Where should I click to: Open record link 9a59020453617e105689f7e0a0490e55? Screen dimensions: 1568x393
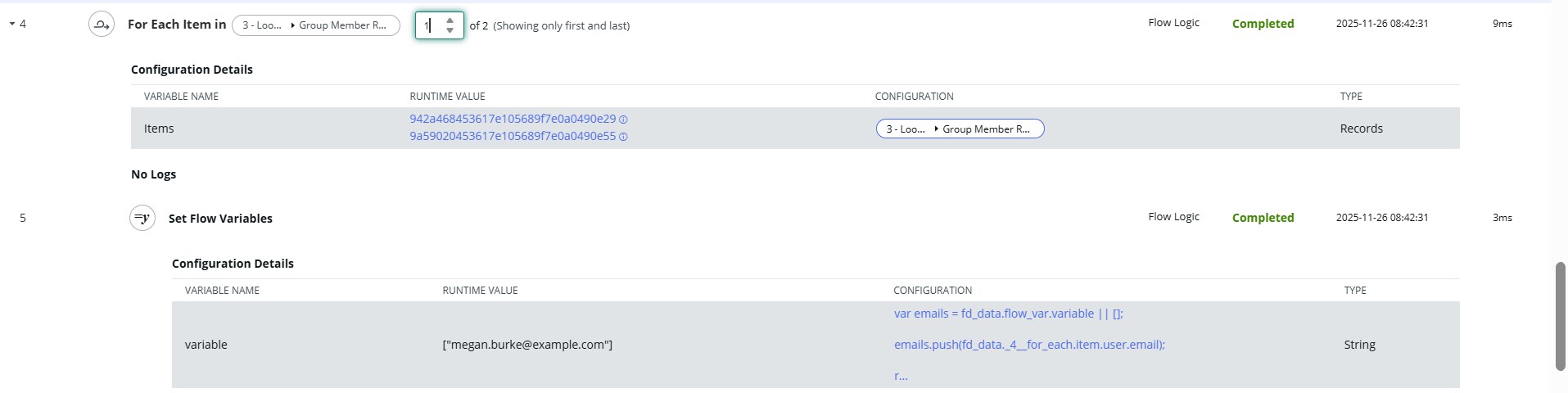point(513,136)
